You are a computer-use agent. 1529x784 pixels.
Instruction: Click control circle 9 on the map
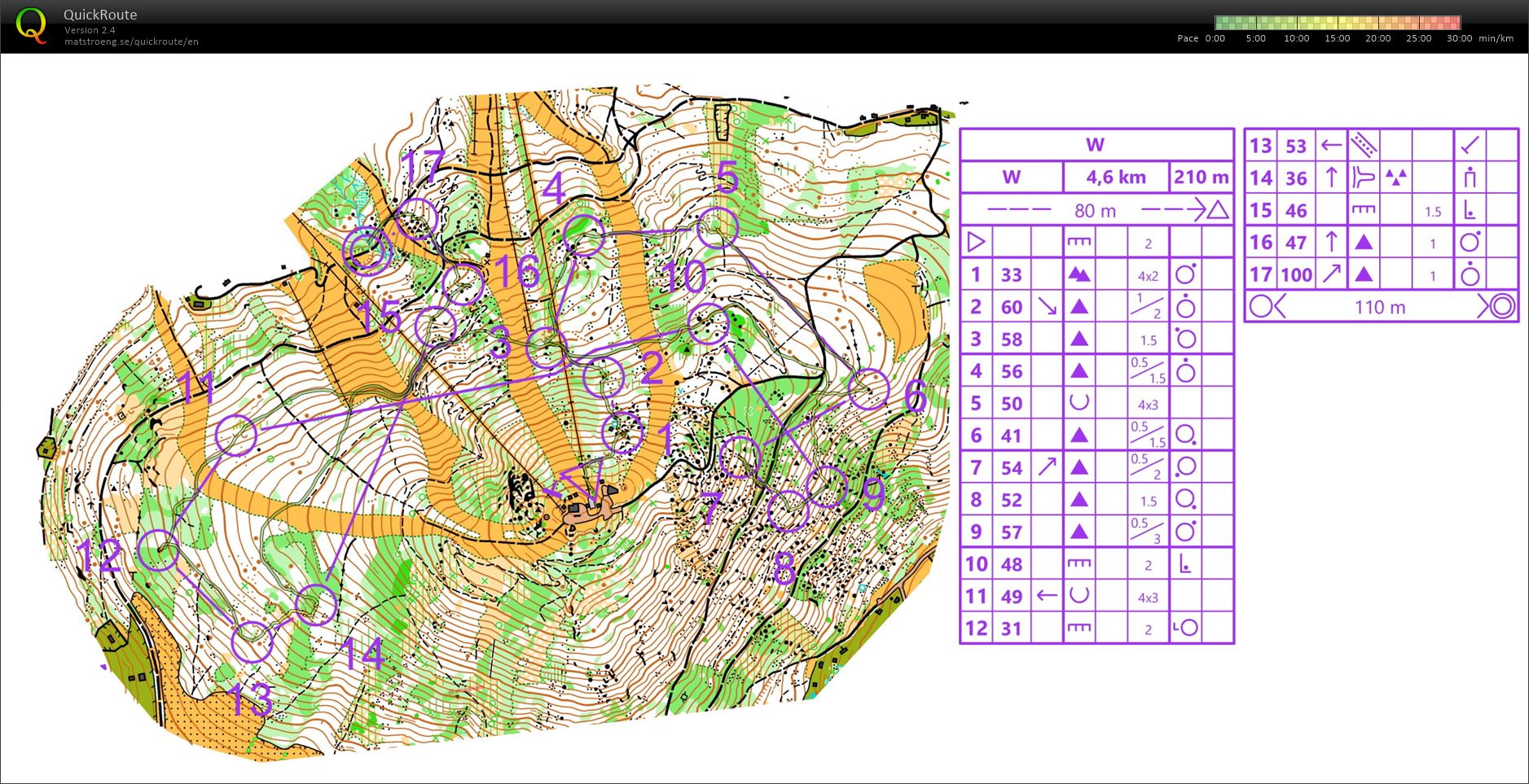(827, 486)
